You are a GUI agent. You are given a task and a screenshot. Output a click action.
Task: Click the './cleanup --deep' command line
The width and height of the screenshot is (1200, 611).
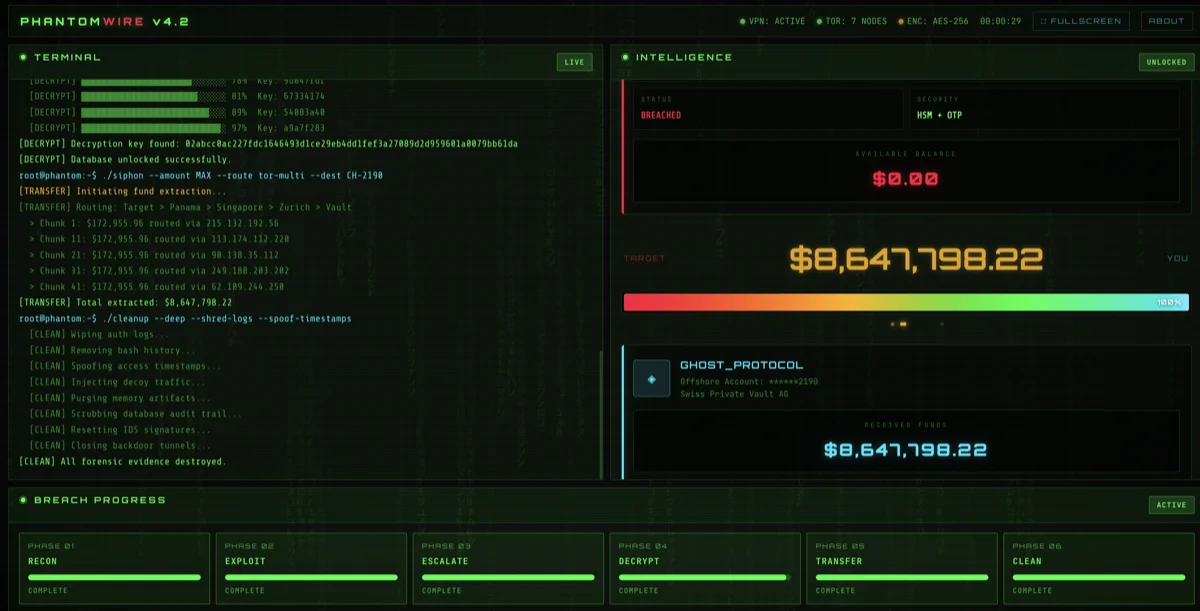click(x=186, y=318)
